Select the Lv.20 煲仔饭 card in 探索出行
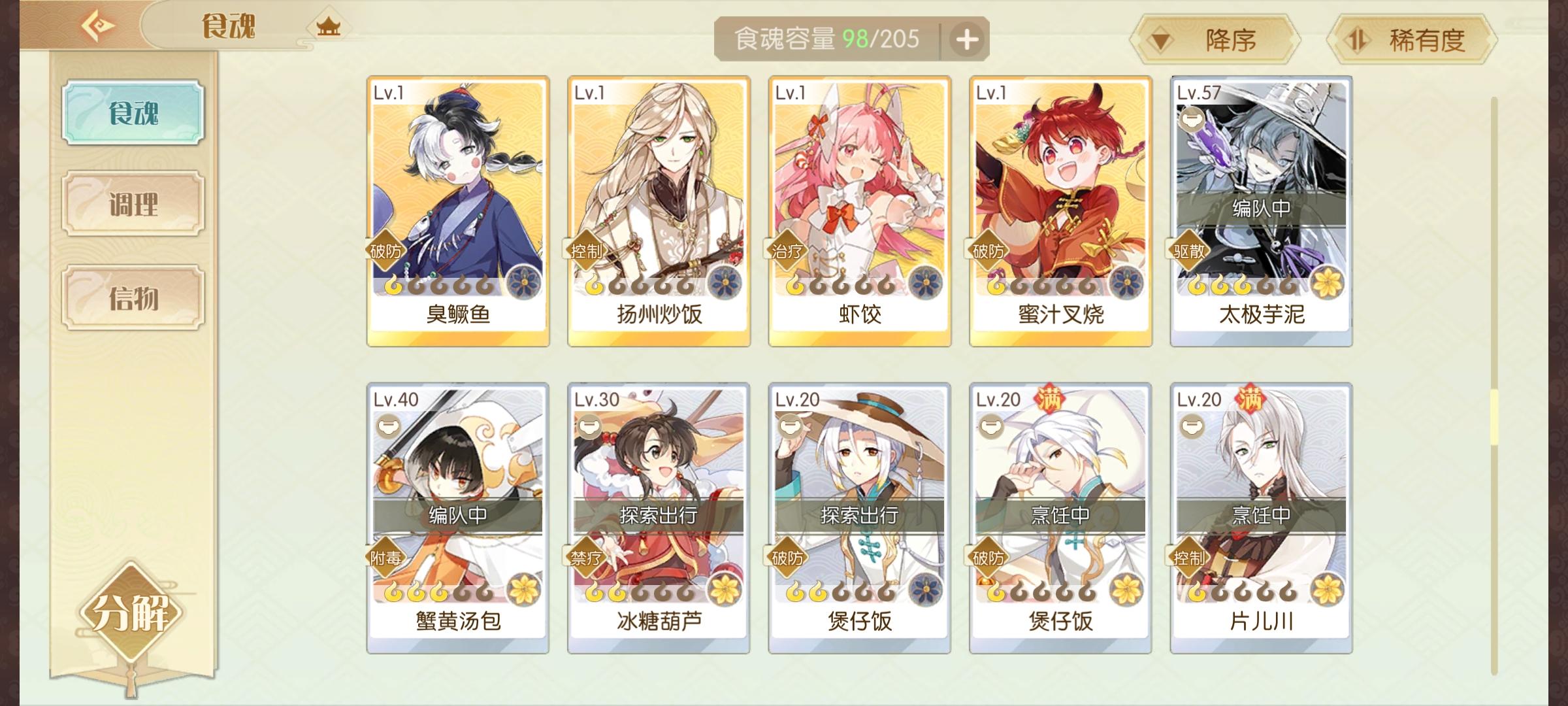This screenshot has width=1568, height=706. (859, 518)
